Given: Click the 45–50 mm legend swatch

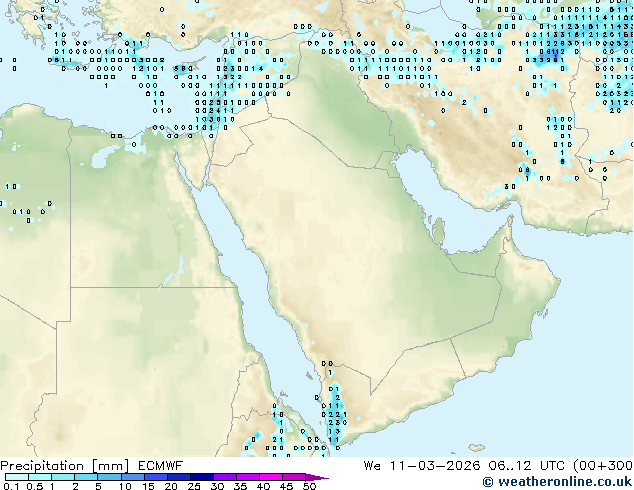Looking at the screenshot, I should [294, 477].
